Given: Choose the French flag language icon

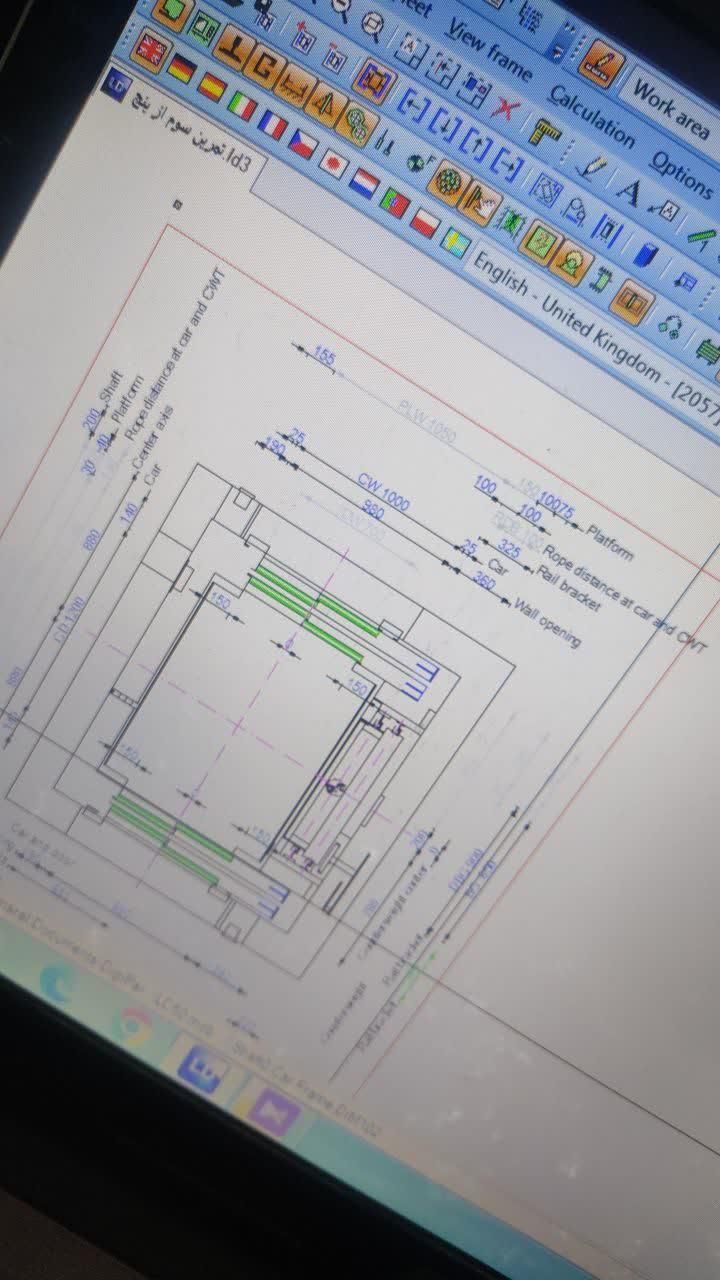Looking at the screenshot, I should [x=272, y=125].
